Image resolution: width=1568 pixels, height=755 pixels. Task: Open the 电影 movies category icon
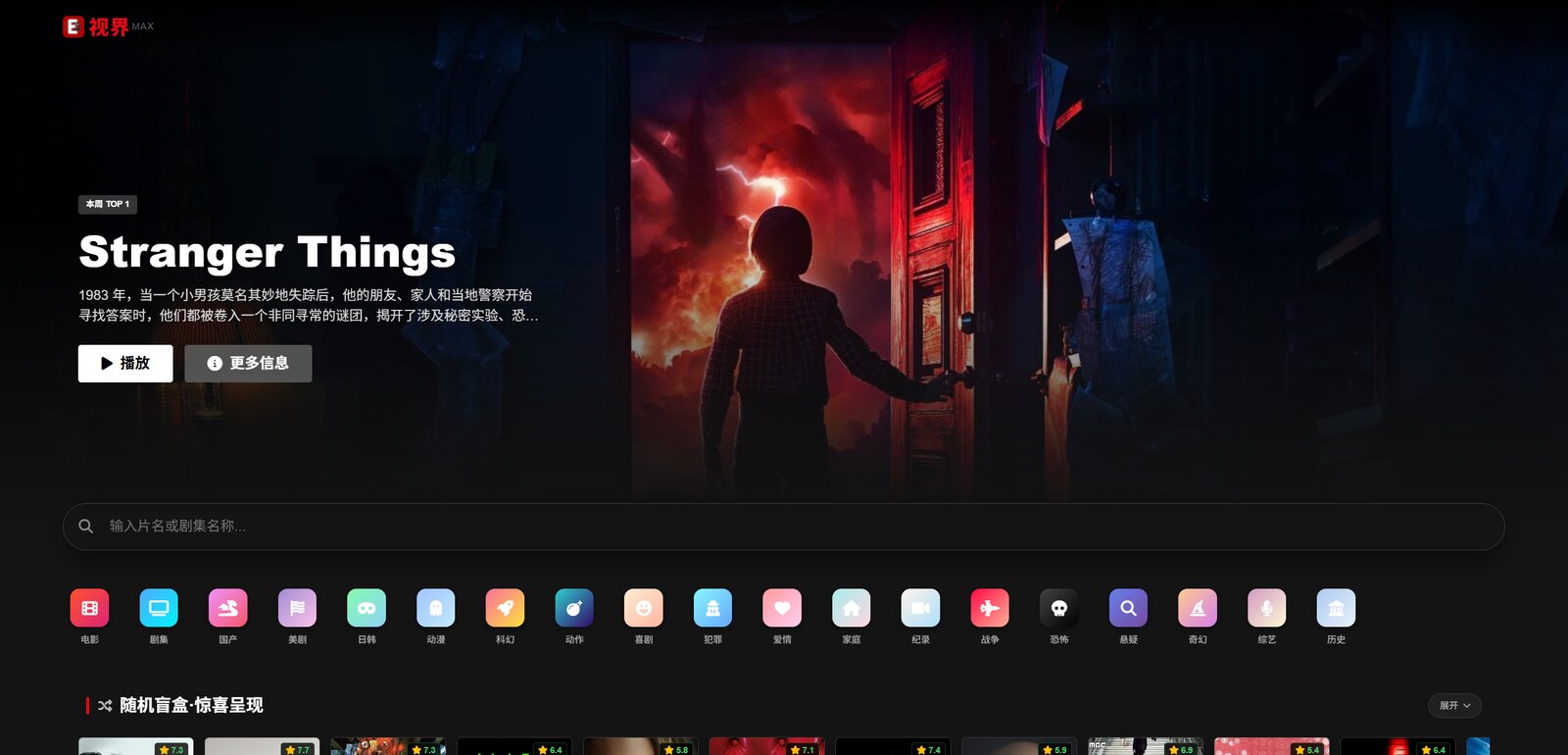tap(89, 608)
